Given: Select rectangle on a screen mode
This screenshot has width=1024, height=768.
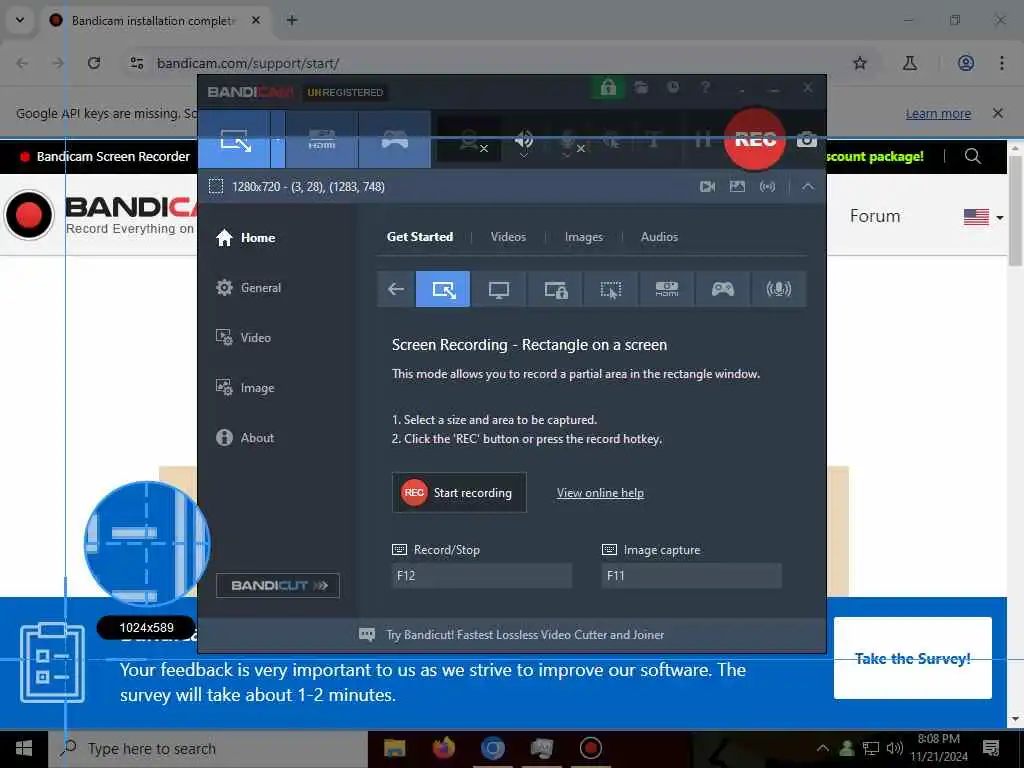Looking at the screenshot, I should tap(443, 289).
